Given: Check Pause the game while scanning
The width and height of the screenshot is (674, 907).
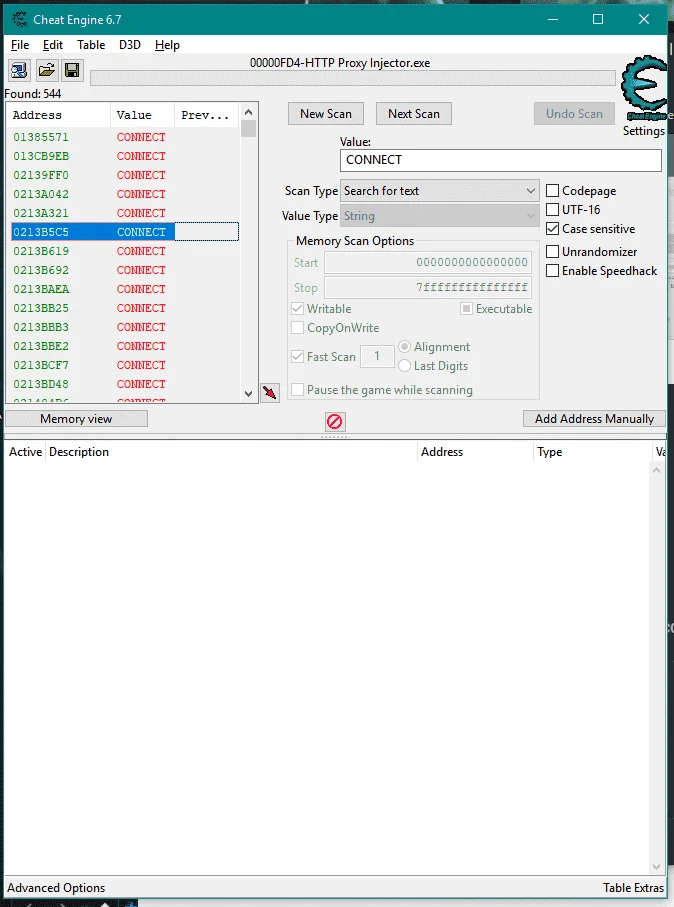Looking at the screenshot, I should [x=297, y=390].
